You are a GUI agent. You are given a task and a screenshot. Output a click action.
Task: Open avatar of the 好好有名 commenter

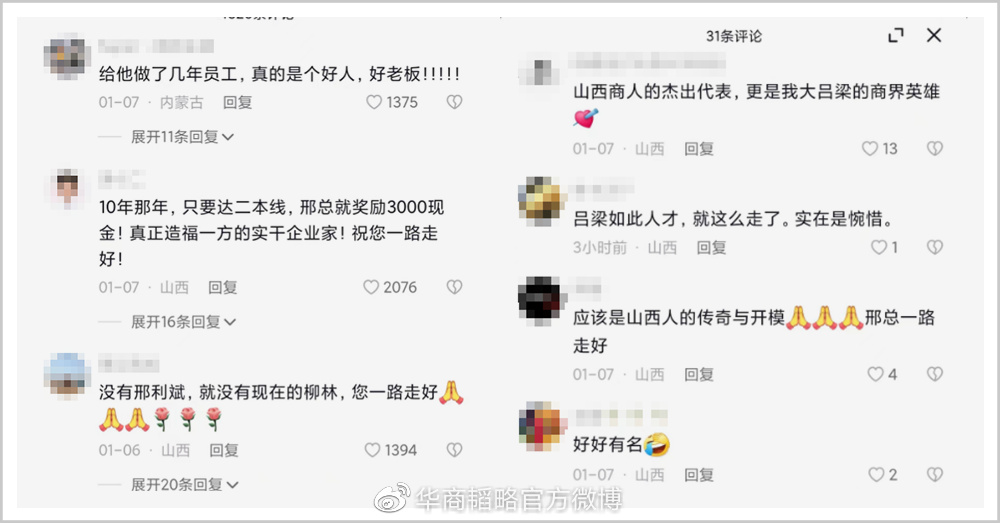tap(542, 426)
